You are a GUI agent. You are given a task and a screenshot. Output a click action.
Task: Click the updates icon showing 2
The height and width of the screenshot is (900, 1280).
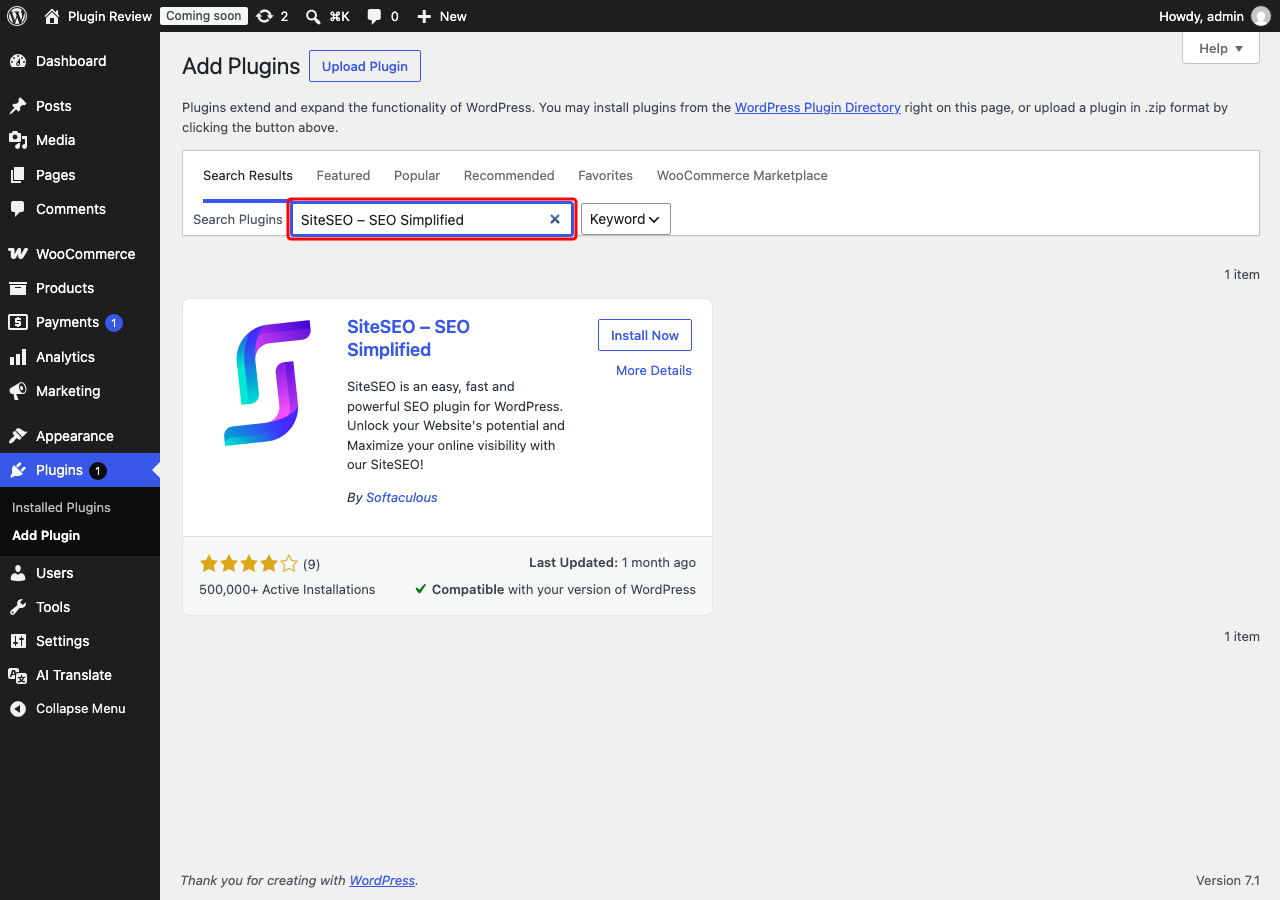click(264, 16)
